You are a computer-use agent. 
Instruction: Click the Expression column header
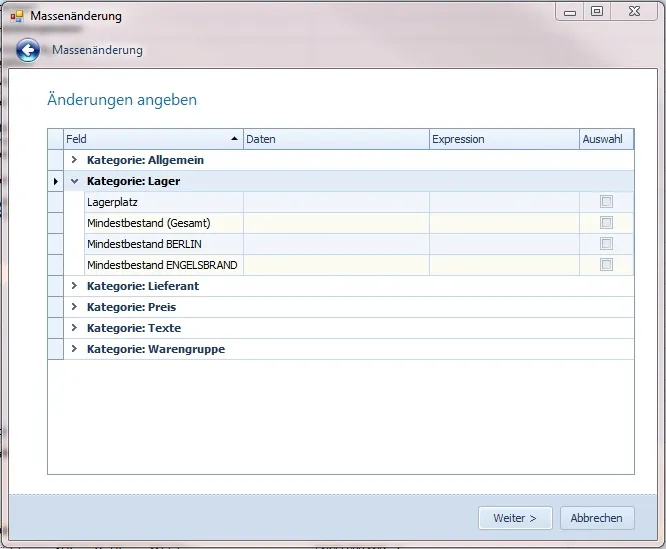[505, 139]
